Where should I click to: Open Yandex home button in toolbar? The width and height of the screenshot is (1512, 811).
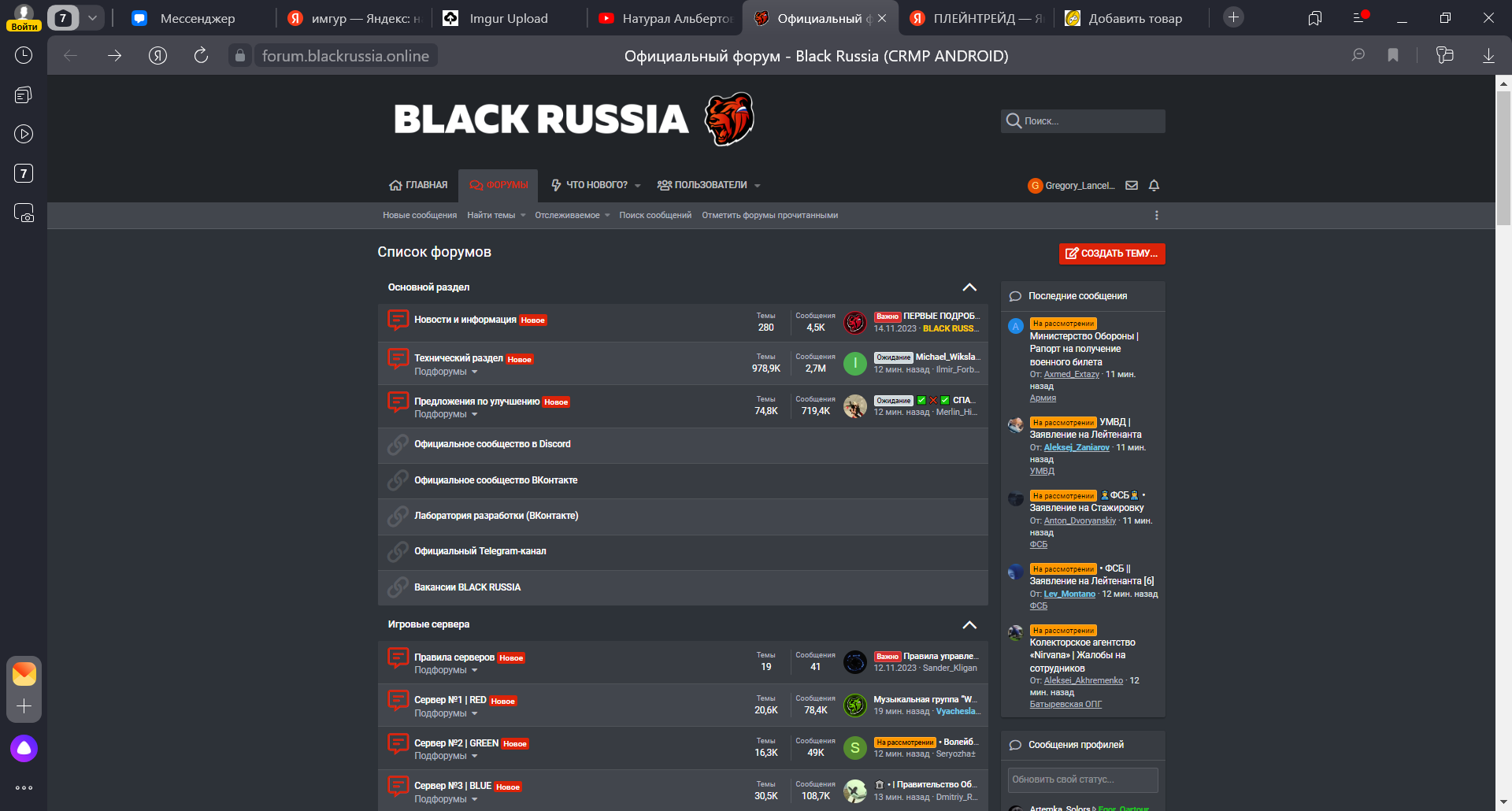click(157, 55)
